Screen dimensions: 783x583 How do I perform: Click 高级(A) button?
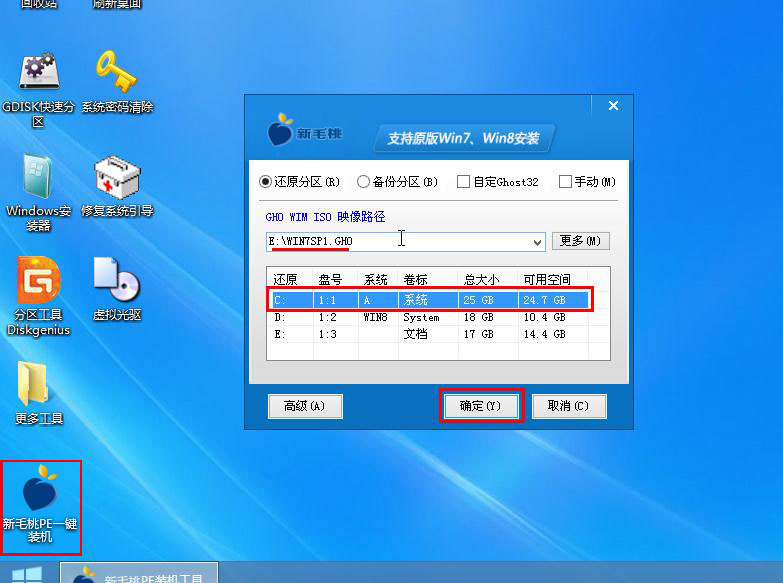coord(305,406)
